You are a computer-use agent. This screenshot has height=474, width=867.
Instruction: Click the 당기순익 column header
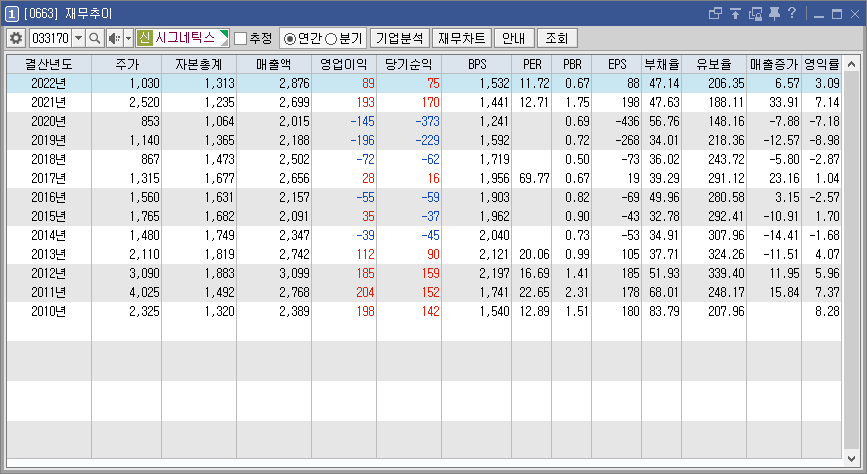(x=409, y=64)
